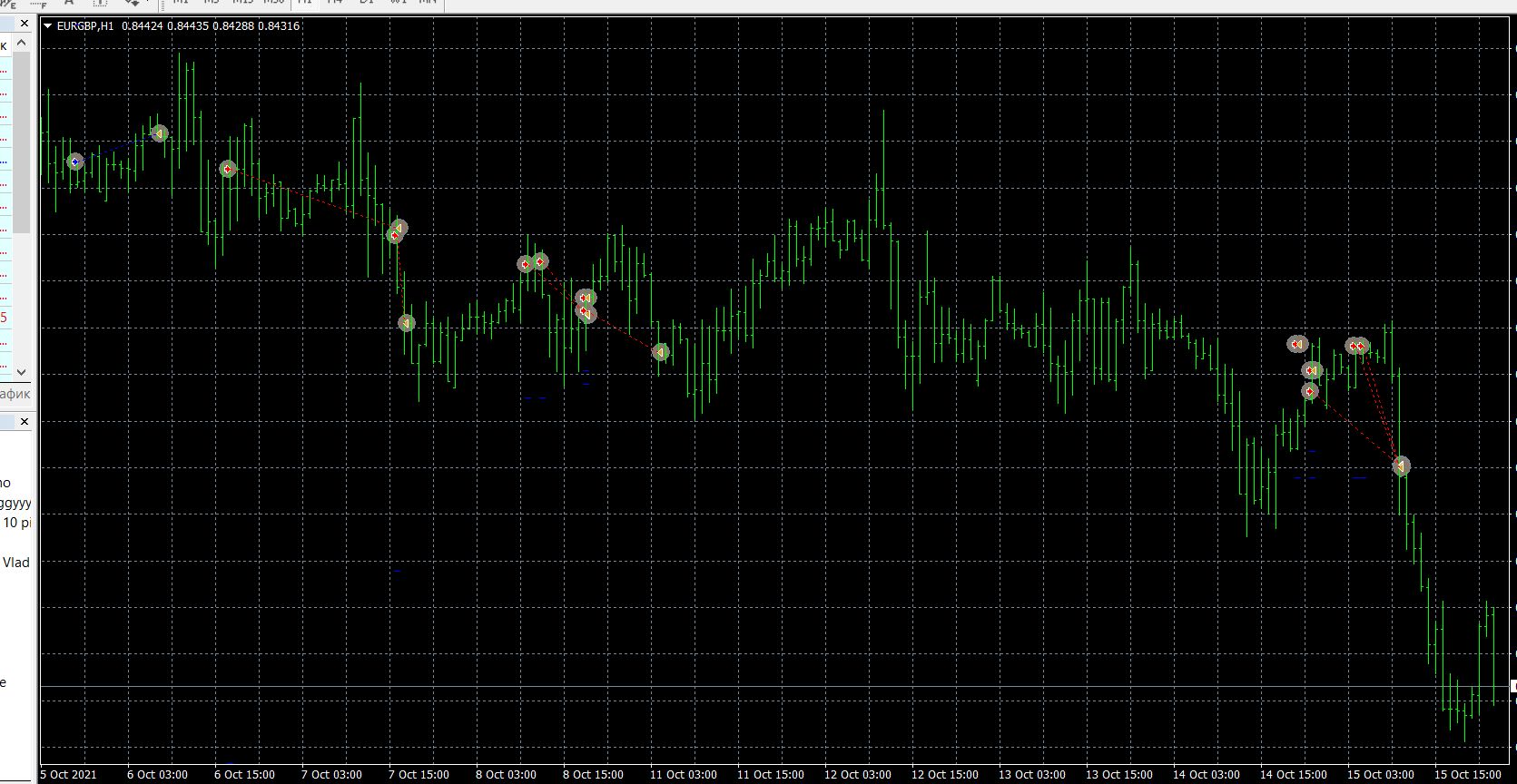Click the 5 Oct 2021 time axis label
1517x784 pixels.
pyautogui.click(x=69, y=775)
